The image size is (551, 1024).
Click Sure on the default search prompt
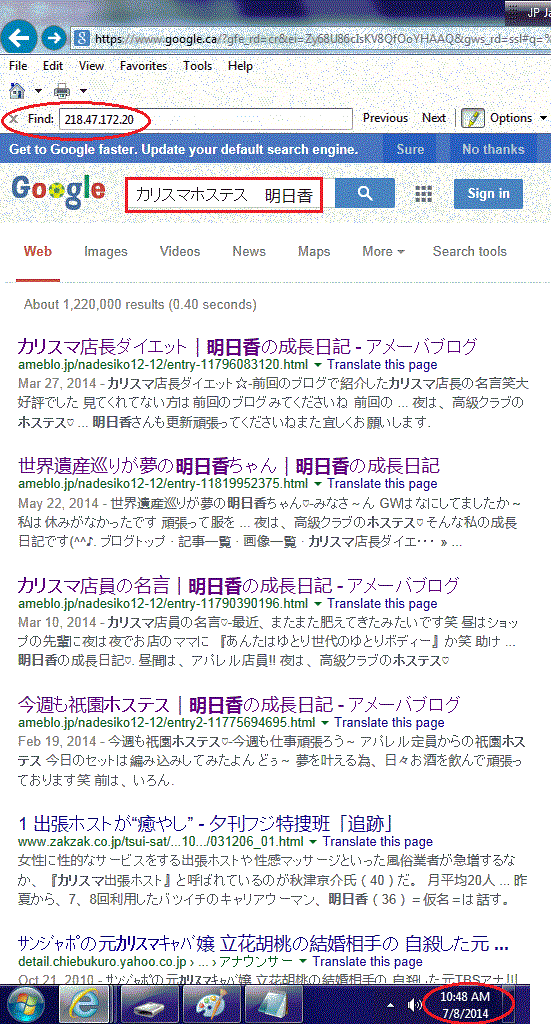(x=410, y=149)
